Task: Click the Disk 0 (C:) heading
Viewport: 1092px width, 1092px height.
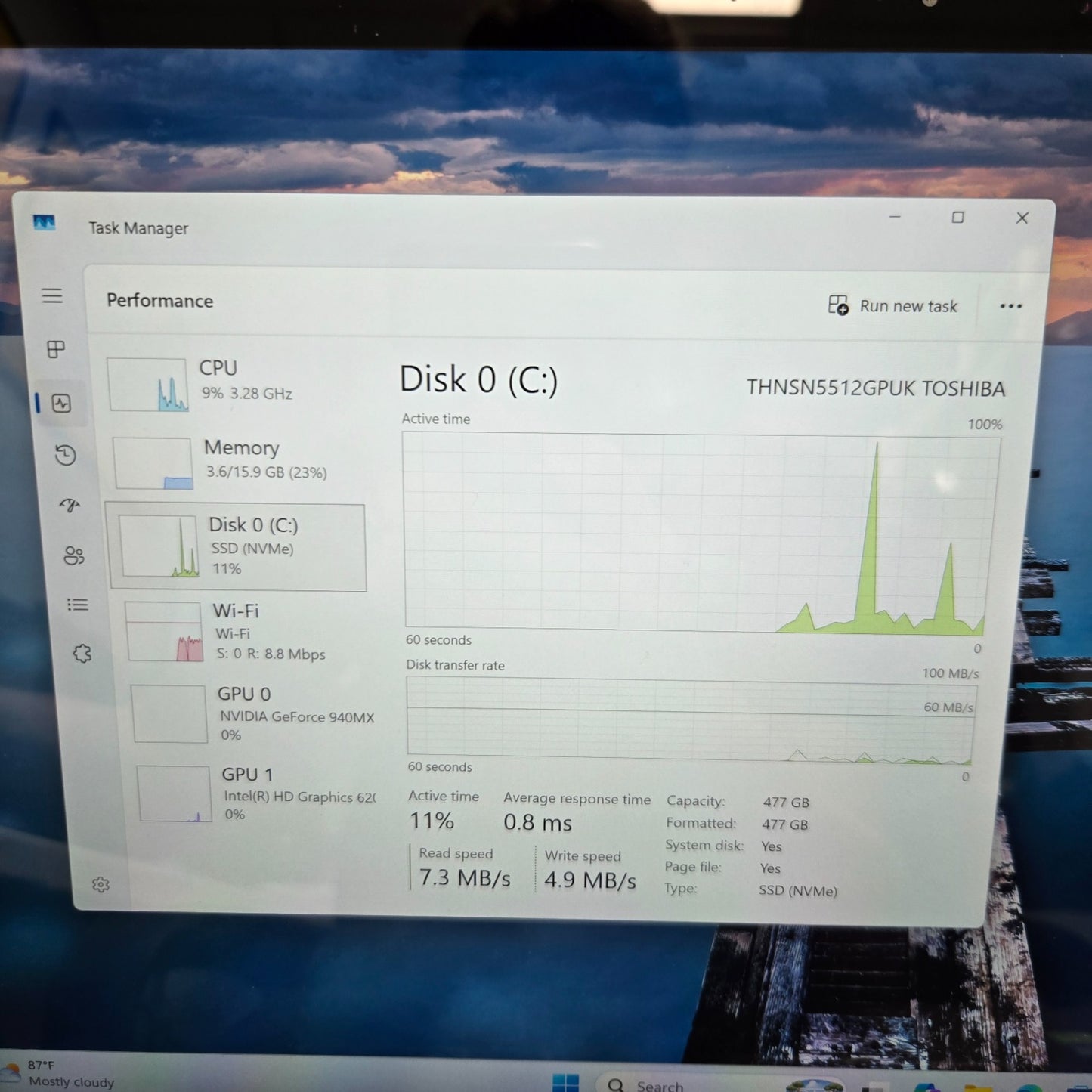Action: (x=478, y=379)
